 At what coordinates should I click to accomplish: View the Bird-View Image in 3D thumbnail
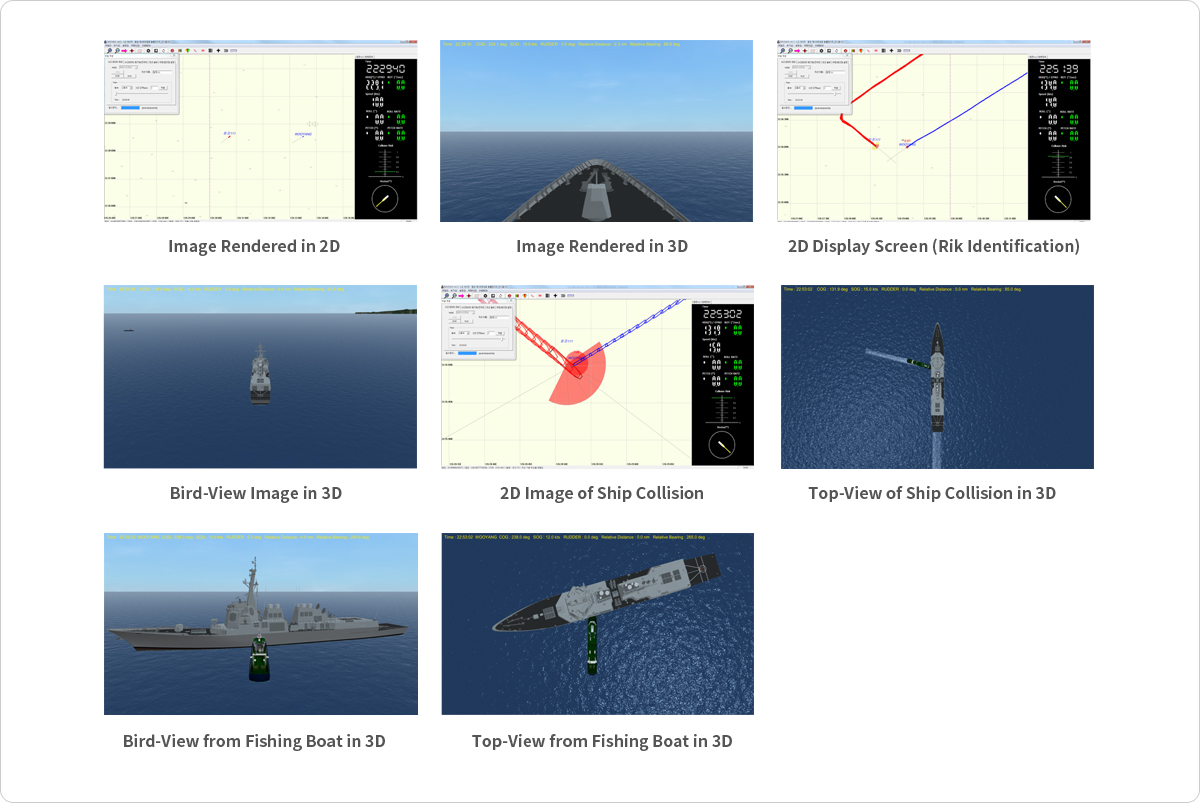point(260,376)
